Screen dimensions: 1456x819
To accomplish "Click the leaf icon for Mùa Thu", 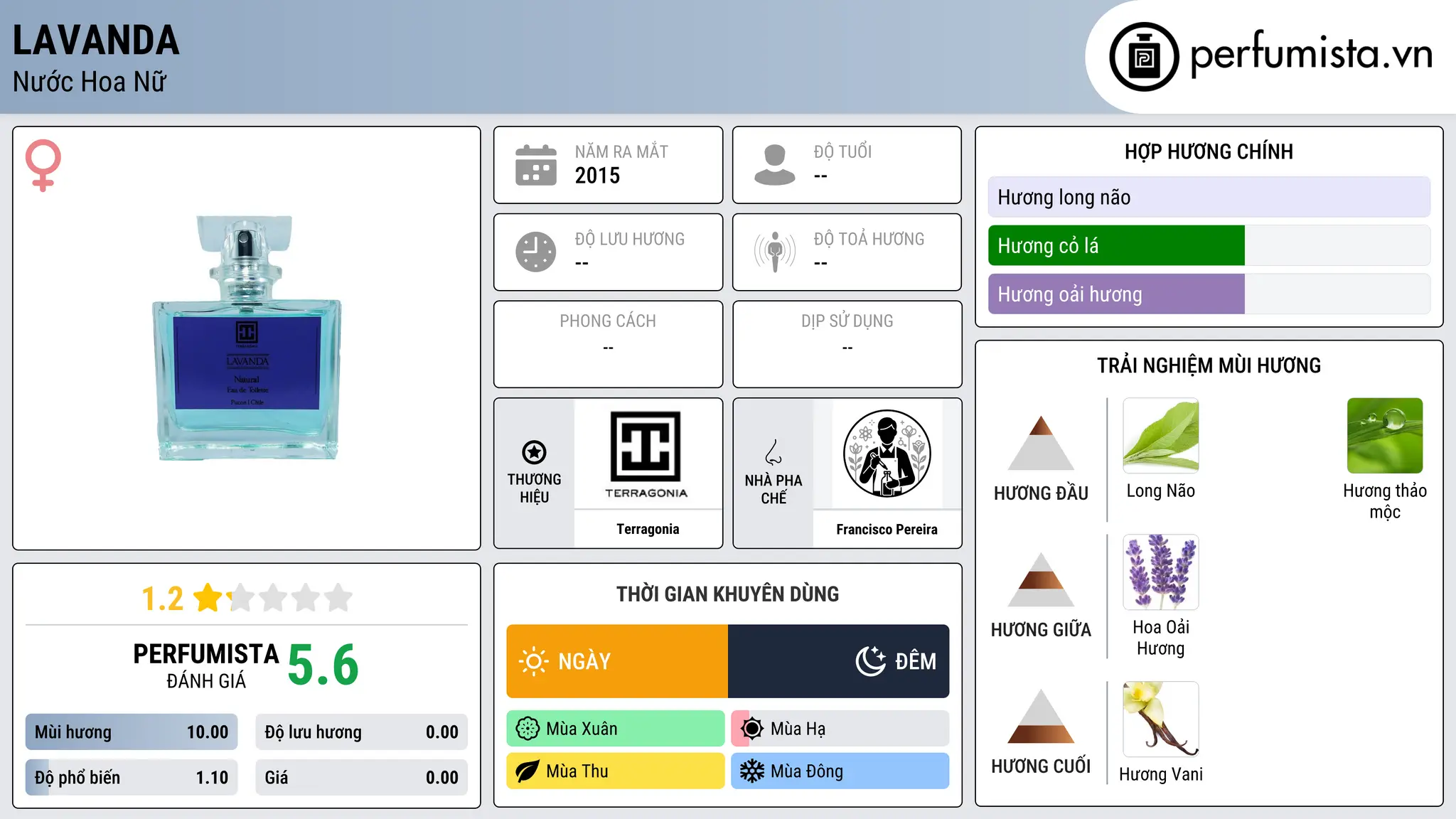I will click(528, 771).
